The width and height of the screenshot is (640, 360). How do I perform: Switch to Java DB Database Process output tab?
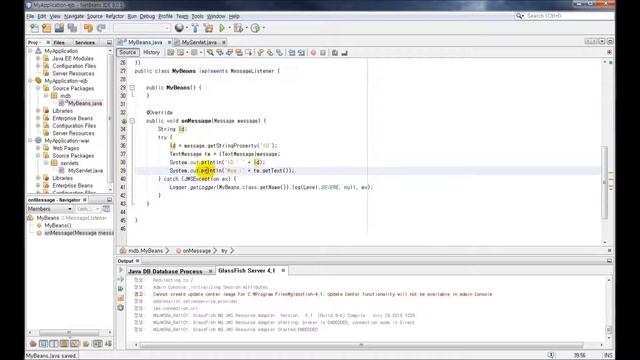[165, 271]
